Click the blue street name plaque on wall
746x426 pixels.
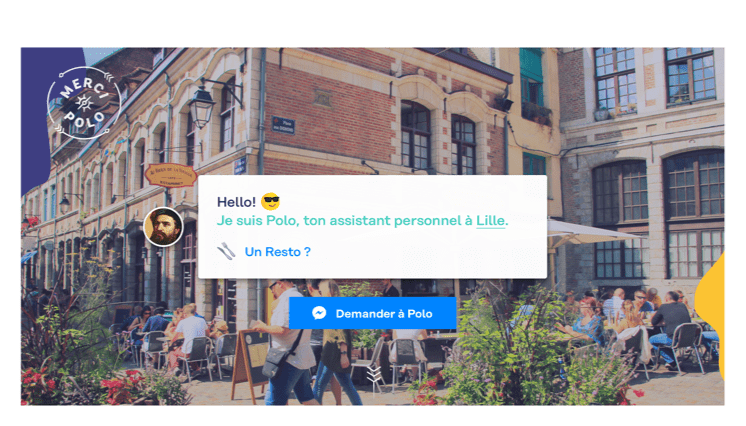[x=283, y=125]
